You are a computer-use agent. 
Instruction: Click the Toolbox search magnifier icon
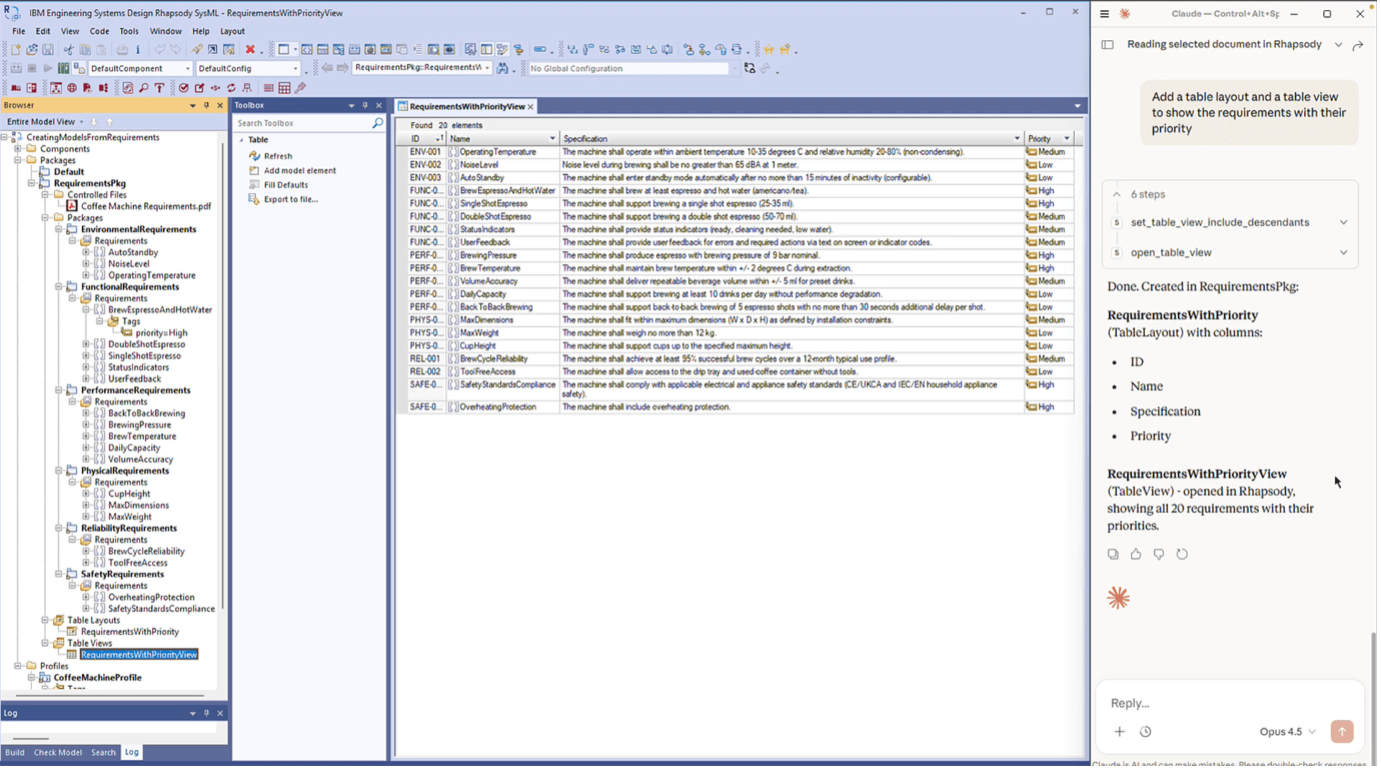378,123
